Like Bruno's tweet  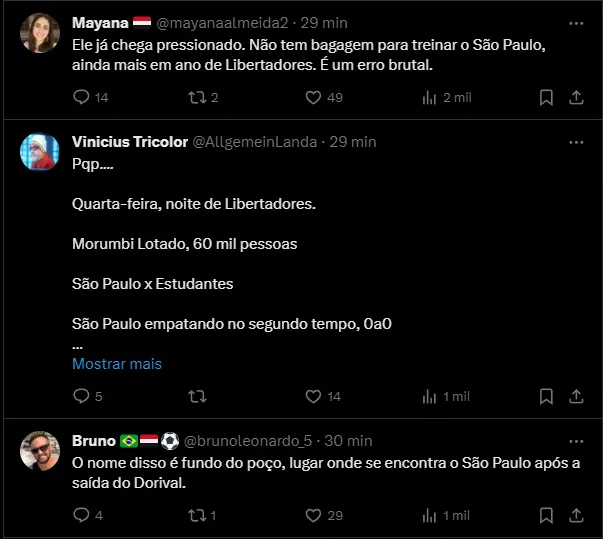313,515
